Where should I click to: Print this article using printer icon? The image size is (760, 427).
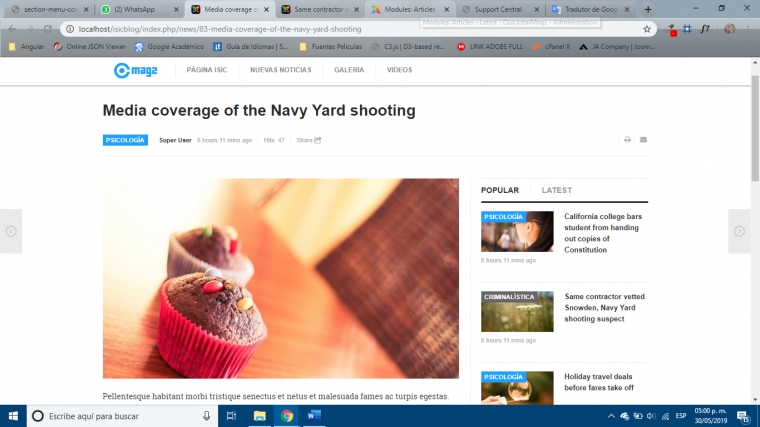(627, 140)
